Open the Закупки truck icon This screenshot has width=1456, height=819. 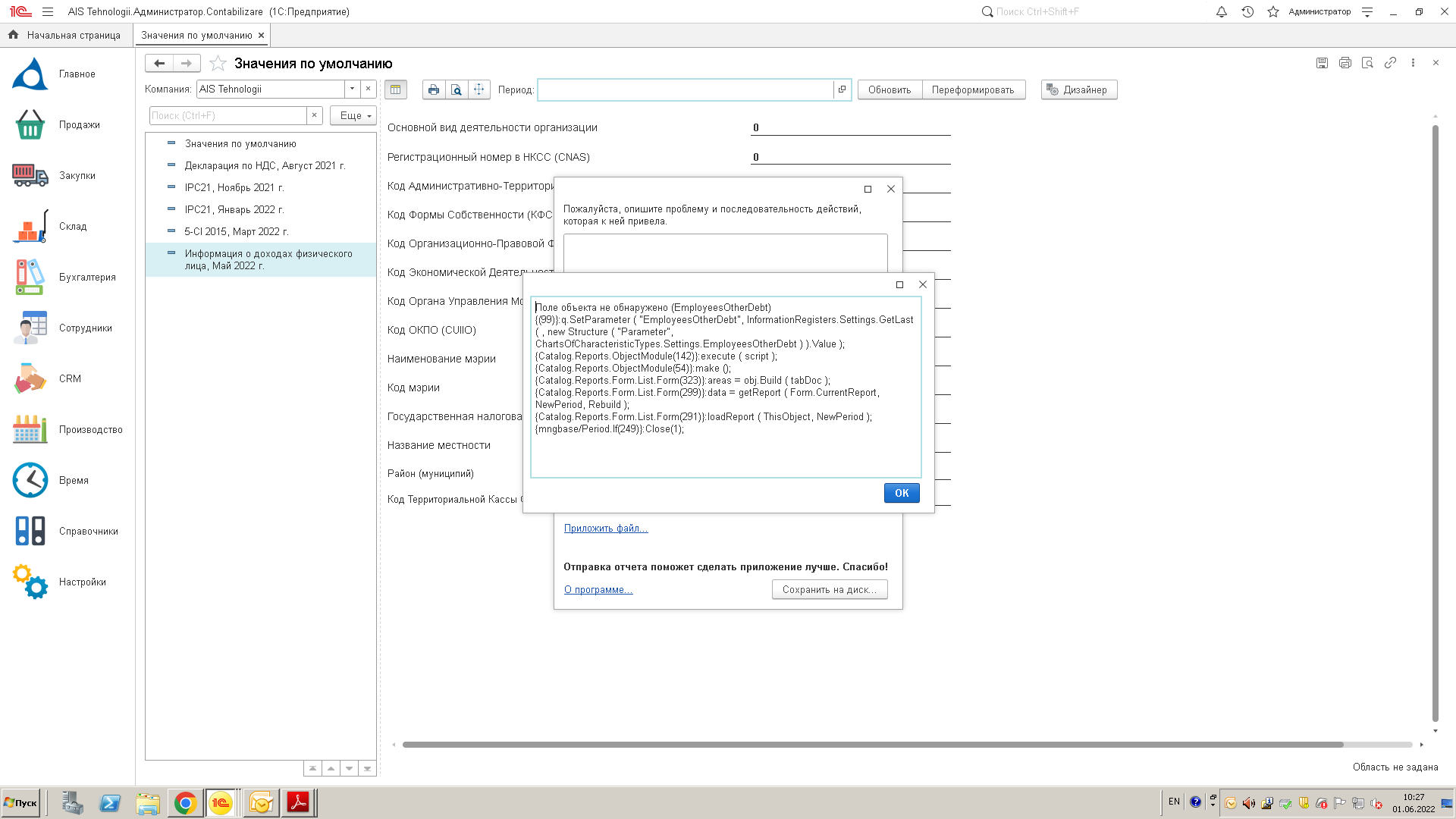[30, 175]
